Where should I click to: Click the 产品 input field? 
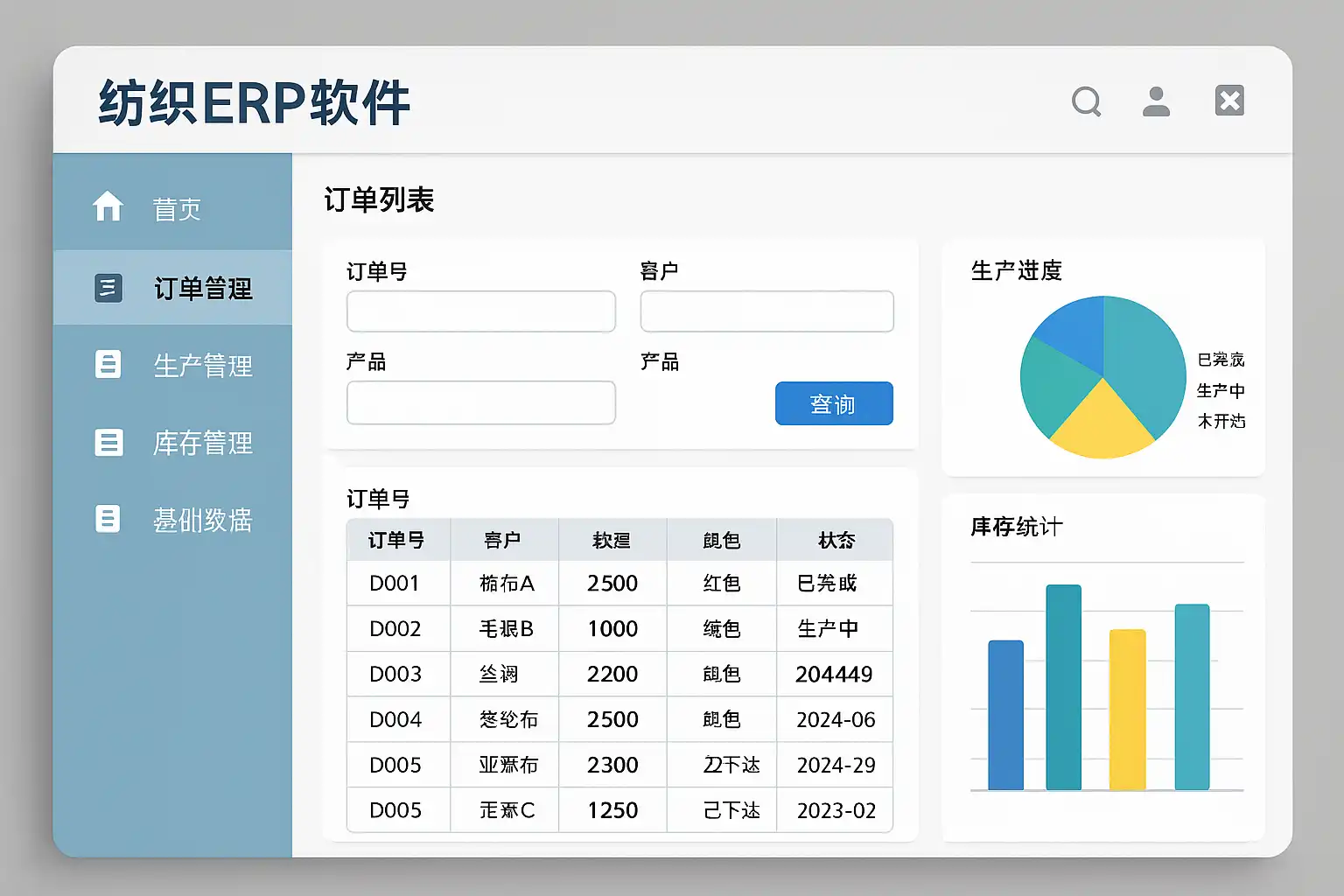tap(480, 402)
